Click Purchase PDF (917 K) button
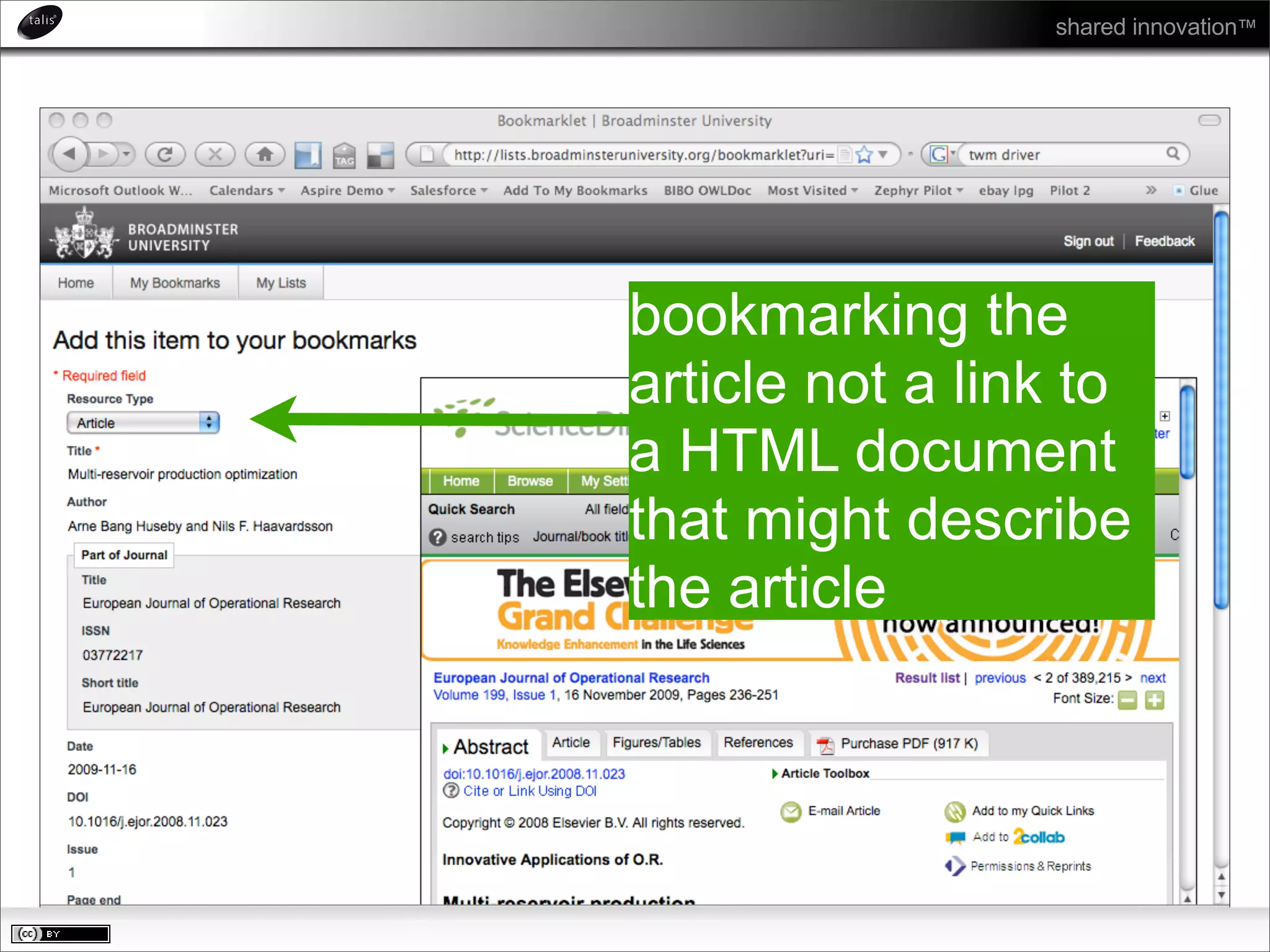This screenshot has width=1270, height=952. tap(900, 744)
